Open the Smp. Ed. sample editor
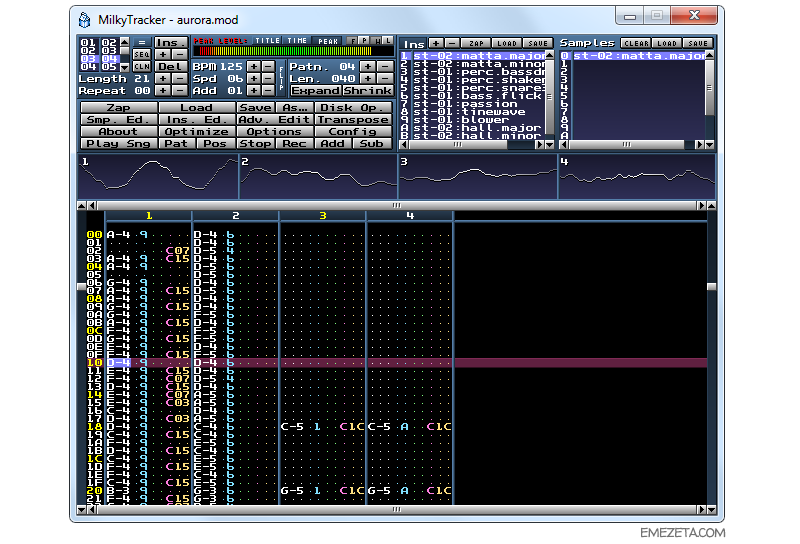Image resolution: width=800 pixels, height=544 pixels. (x=118, y=119)
